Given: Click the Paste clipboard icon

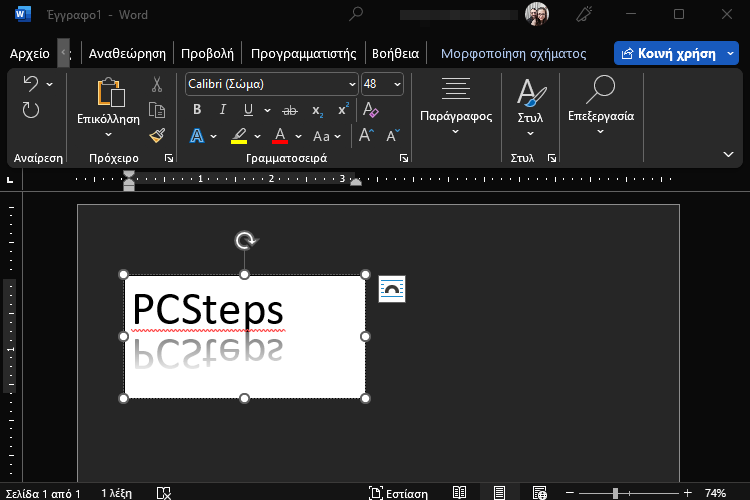Looking at the screenshot, I should tap(111, 92).
